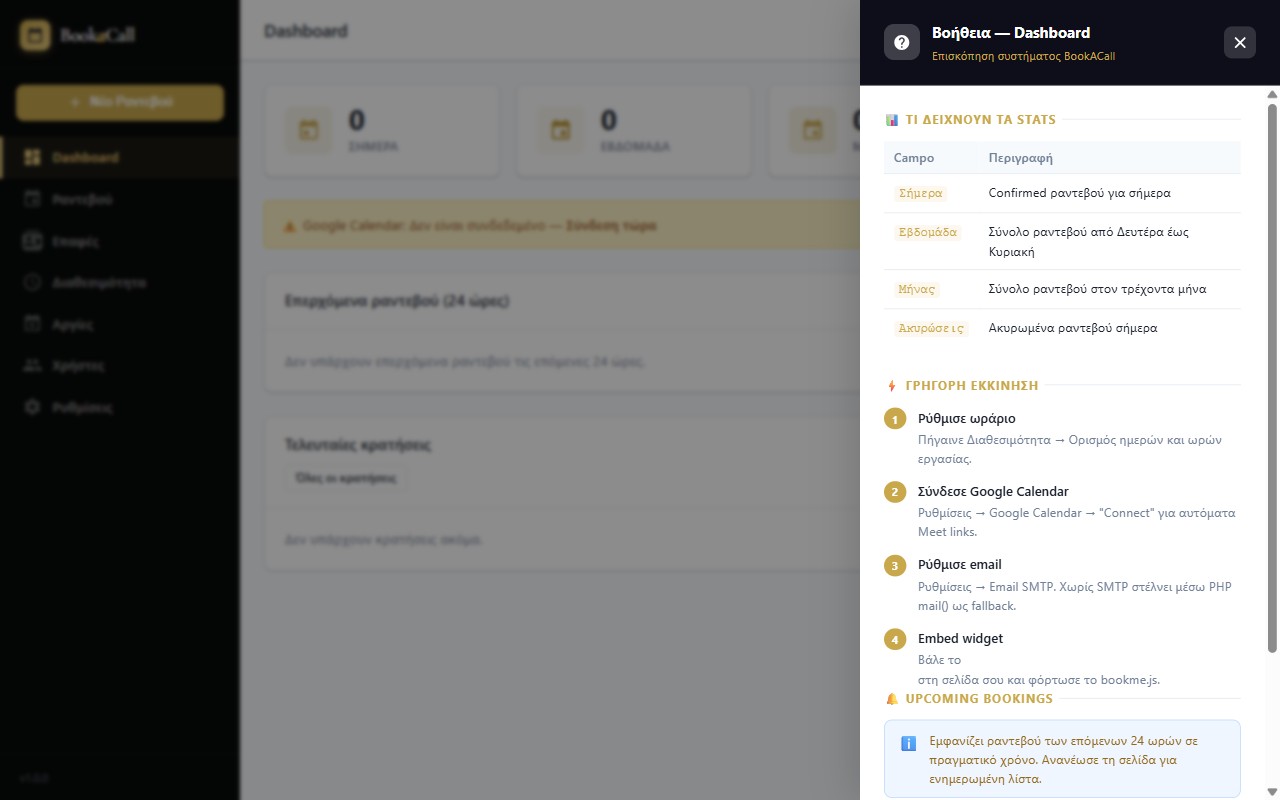Click the Αργίες calendar icon in the sidebar

point(33,324)
